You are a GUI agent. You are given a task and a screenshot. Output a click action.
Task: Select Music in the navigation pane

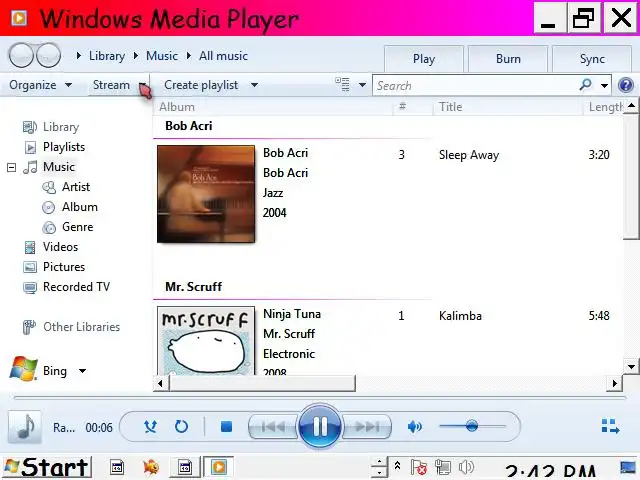pos(59,167)
